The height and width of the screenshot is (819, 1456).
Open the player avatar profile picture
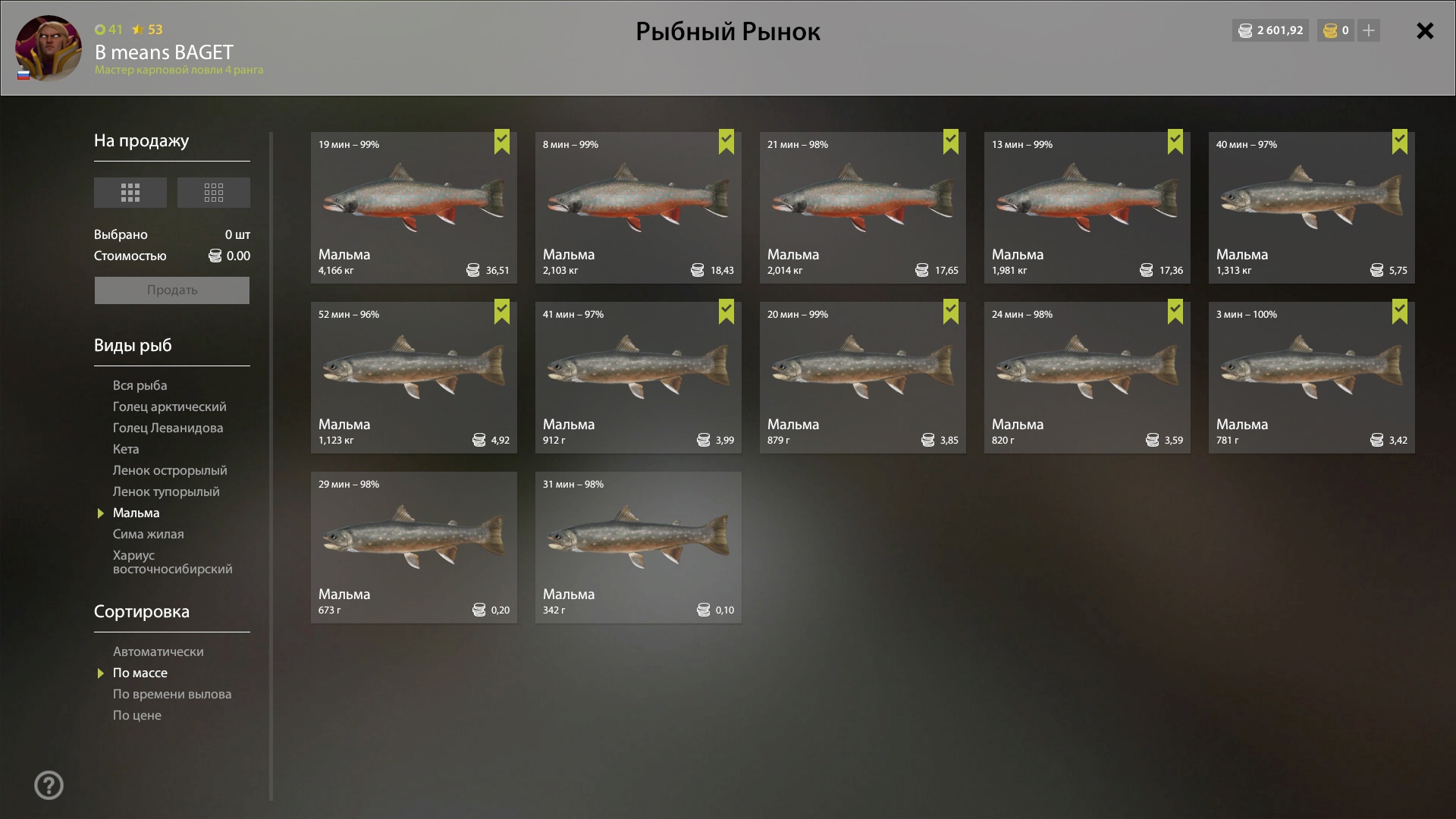[49, 48]
